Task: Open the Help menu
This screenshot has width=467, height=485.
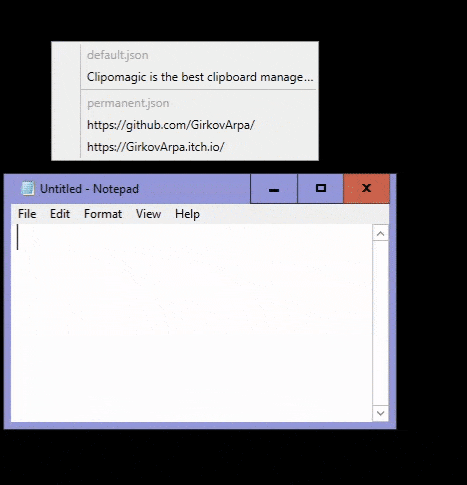Action: [x=187, y=214]
